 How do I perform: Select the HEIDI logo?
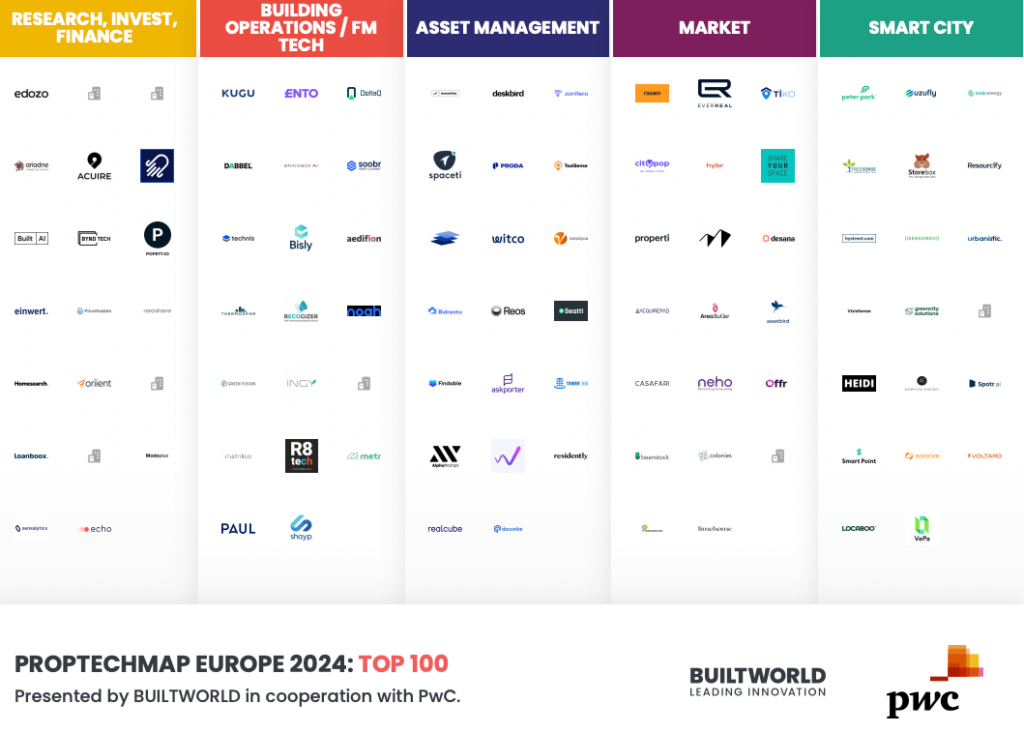859,383
